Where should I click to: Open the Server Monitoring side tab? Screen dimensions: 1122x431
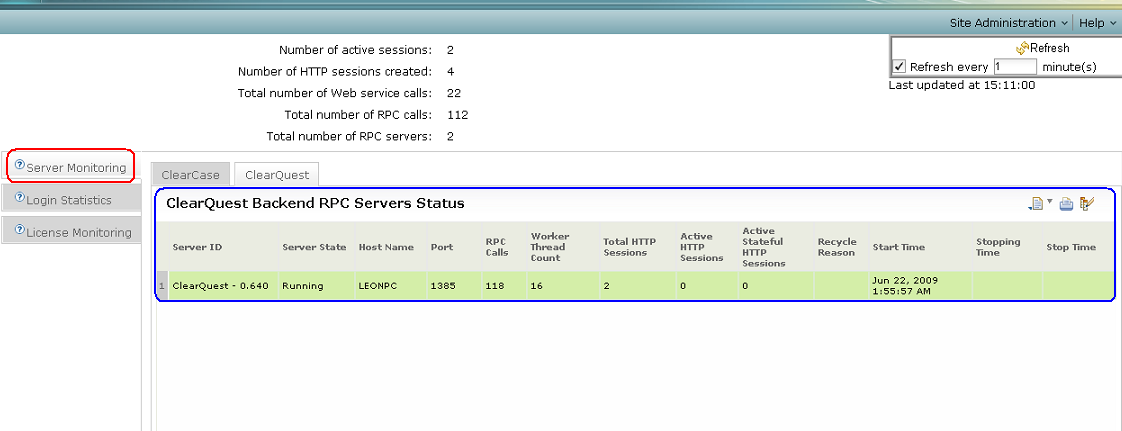tap(70, 168)
